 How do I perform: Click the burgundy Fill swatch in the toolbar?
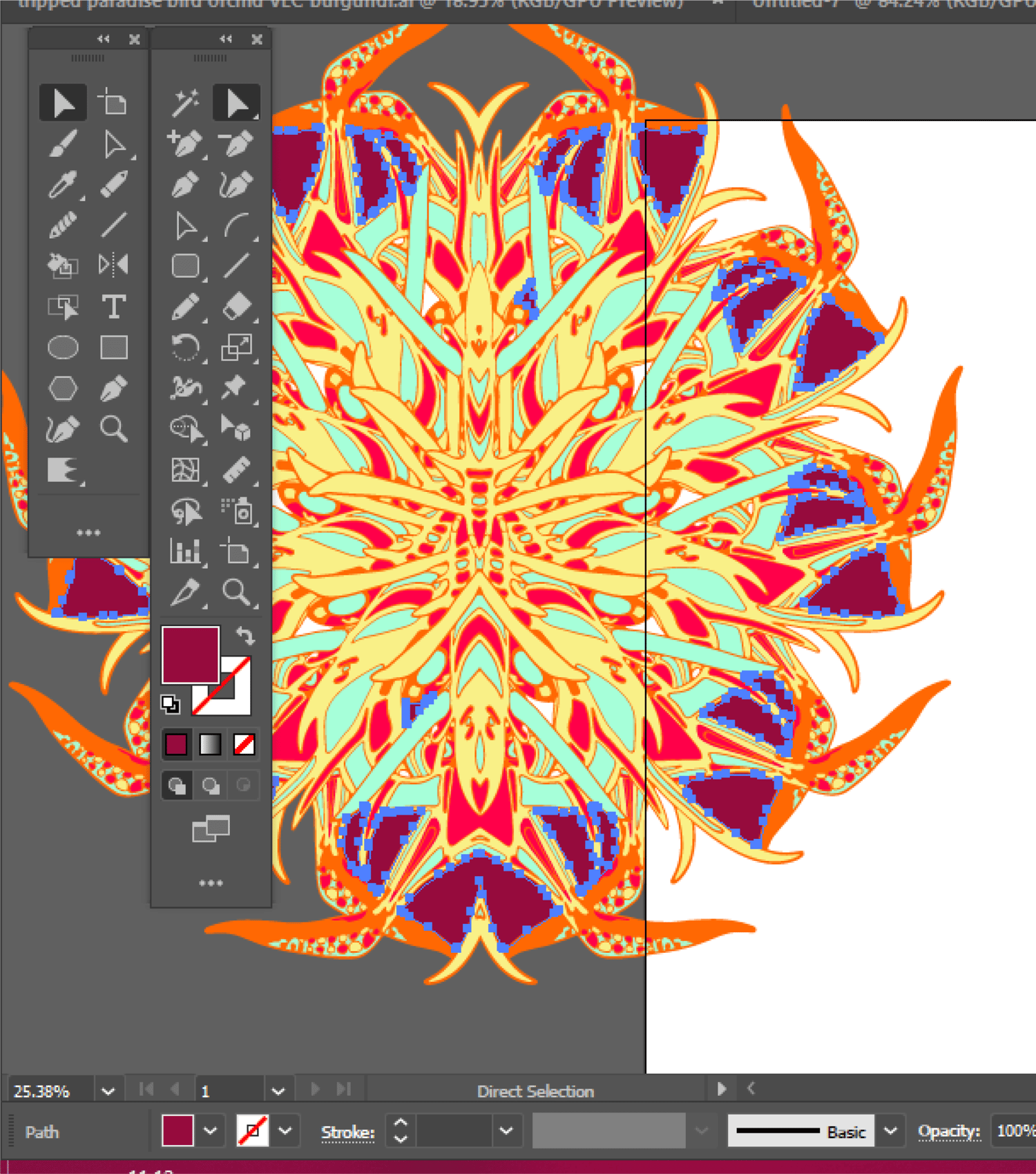(x=191, y=654)
